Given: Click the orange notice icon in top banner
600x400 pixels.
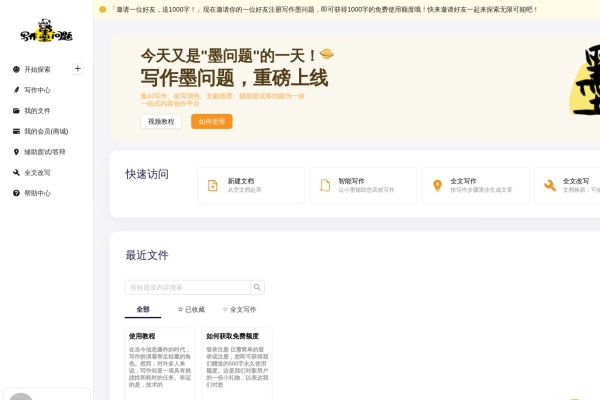Looking at the screenshot, I should click(x=103, y=9).
